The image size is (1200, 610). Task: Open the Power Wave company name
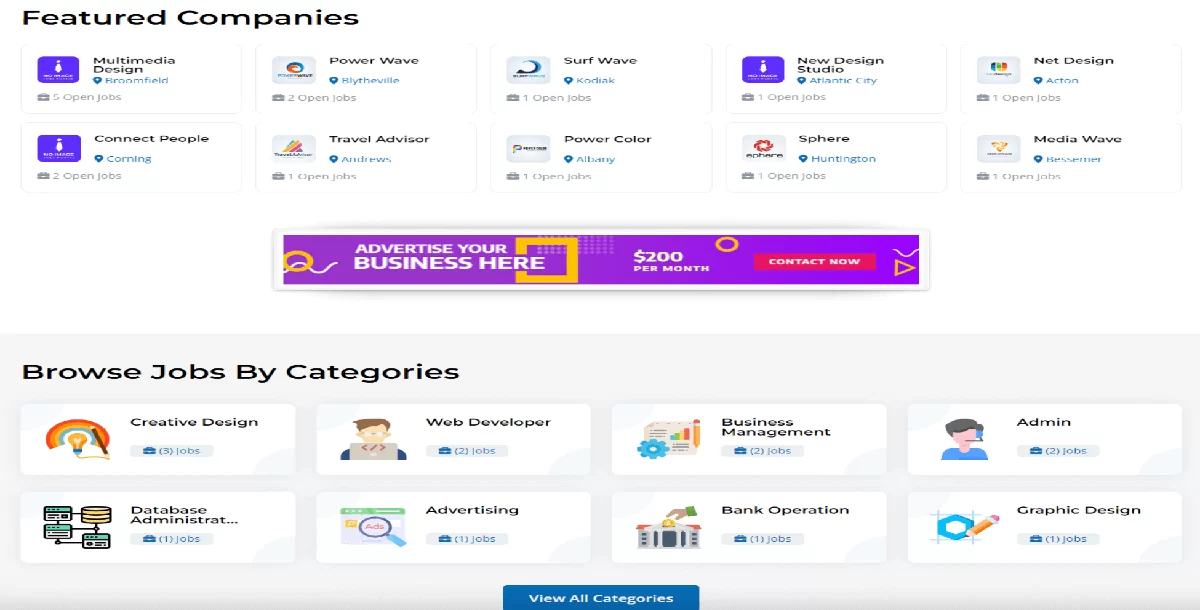(374, 61)
